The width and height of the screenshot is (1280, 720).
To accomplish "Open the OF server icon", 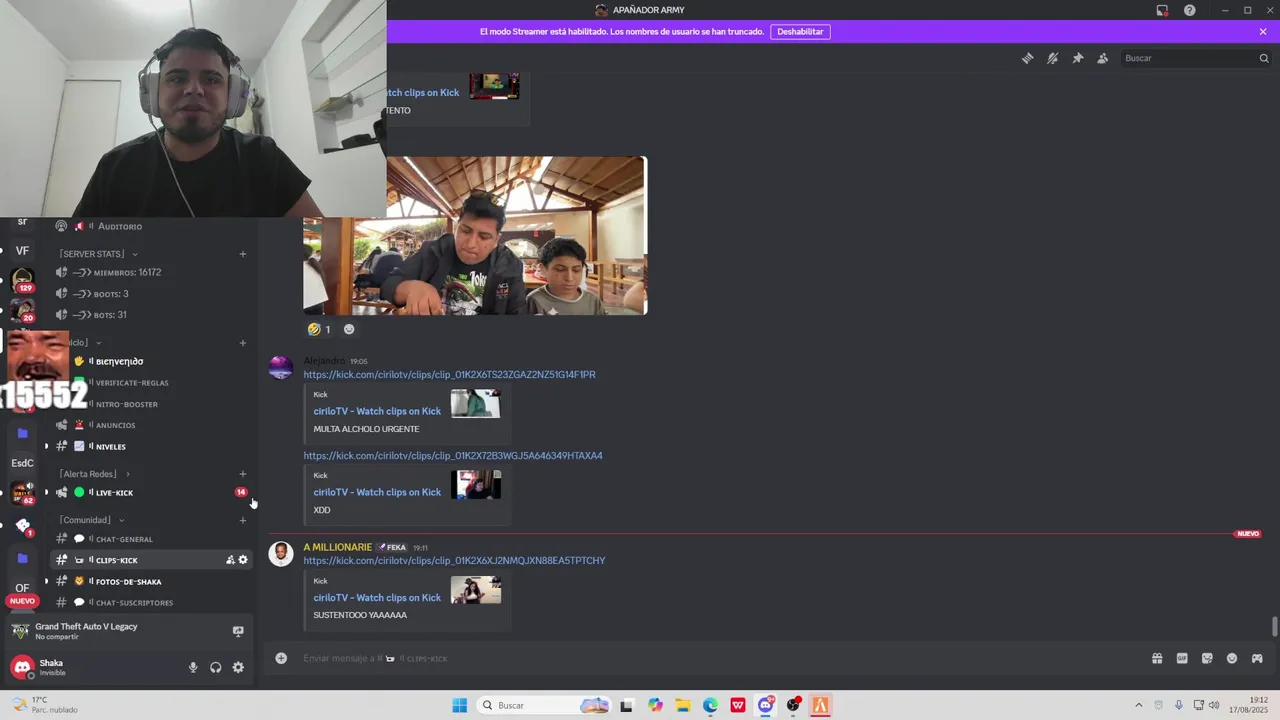I will [22, 588].
